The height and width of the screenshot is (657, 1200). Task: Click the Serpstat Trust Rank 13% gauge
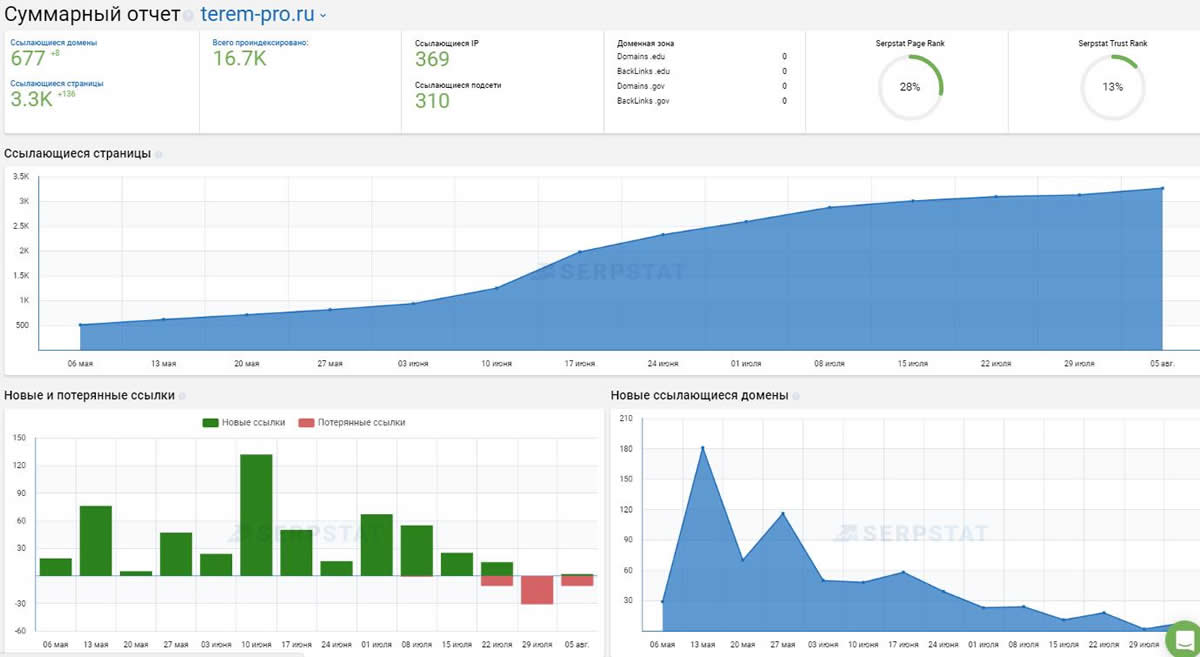1112,87
